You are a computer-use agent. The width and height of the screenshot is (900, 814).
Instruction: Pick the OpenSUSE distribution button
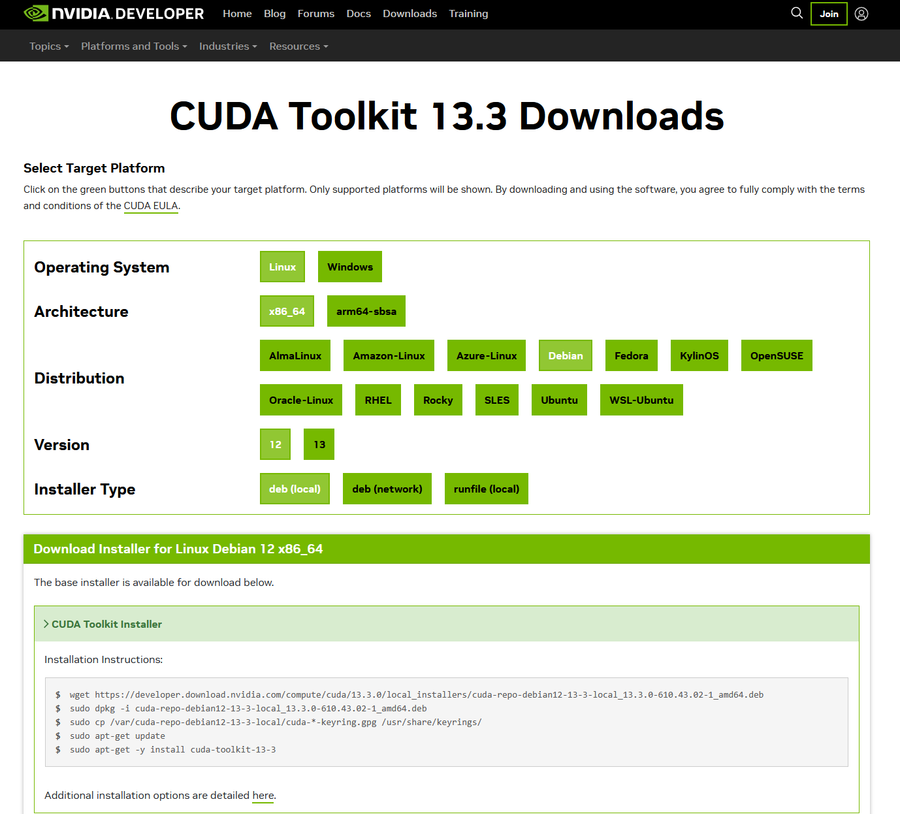tap(777, 355)
